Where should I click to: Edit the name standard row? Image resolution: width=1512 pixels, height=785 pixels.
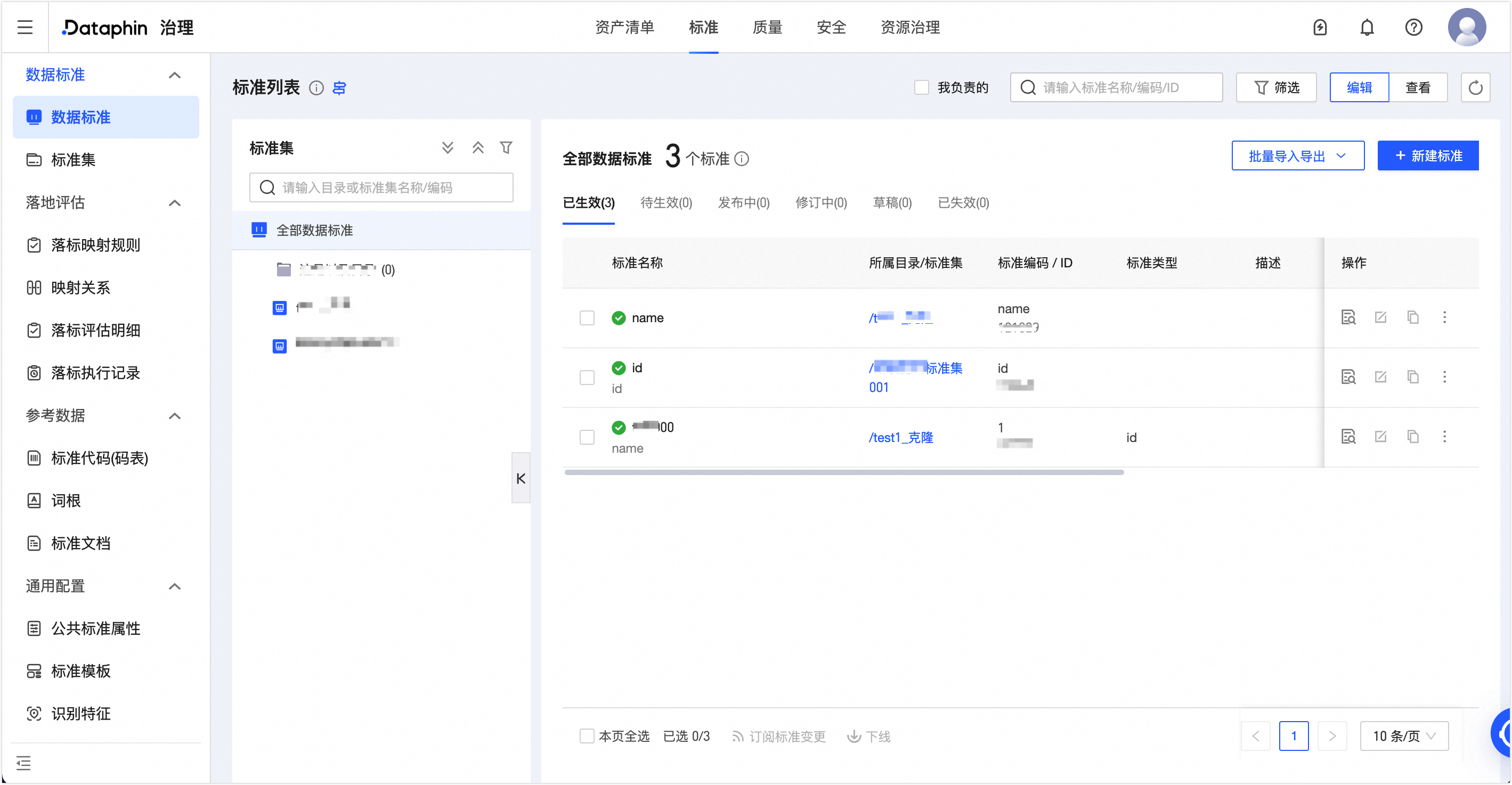pos(1380,317)
